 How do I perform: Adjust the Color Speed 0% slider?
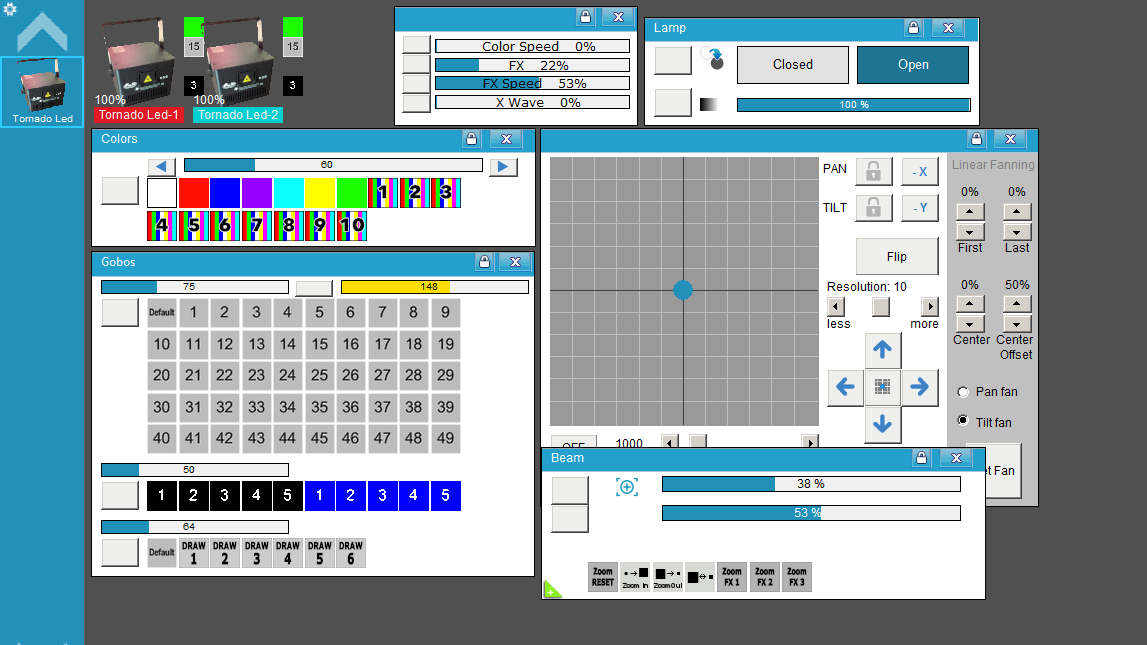(x=533, y=46)
